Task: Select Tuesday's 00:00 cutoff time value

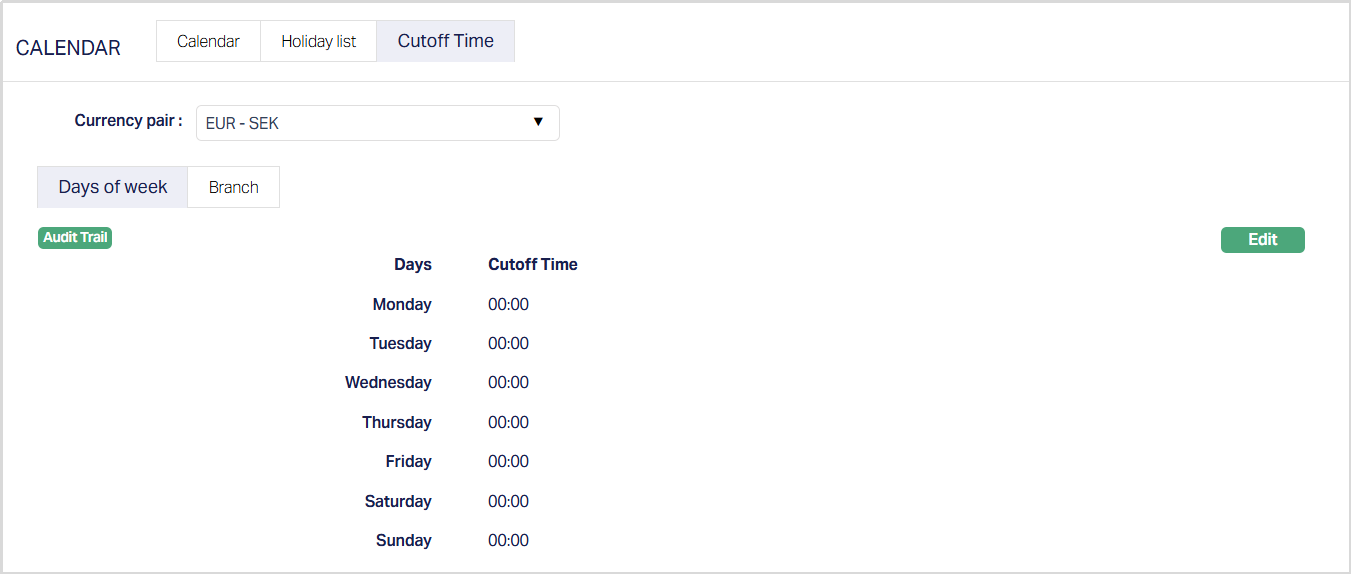Action: tap(508, 344)
